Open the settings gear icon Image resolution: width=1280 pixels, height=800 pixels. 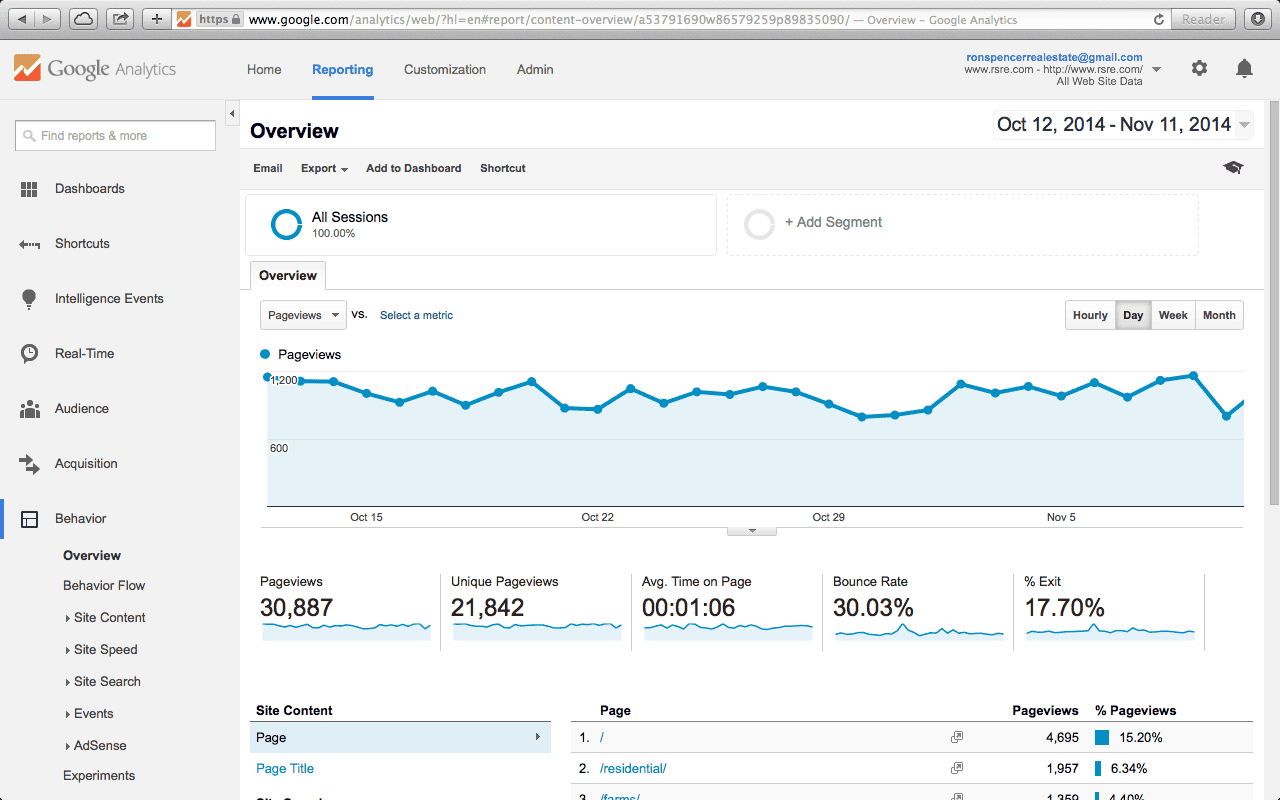[x=1199, y=68]
